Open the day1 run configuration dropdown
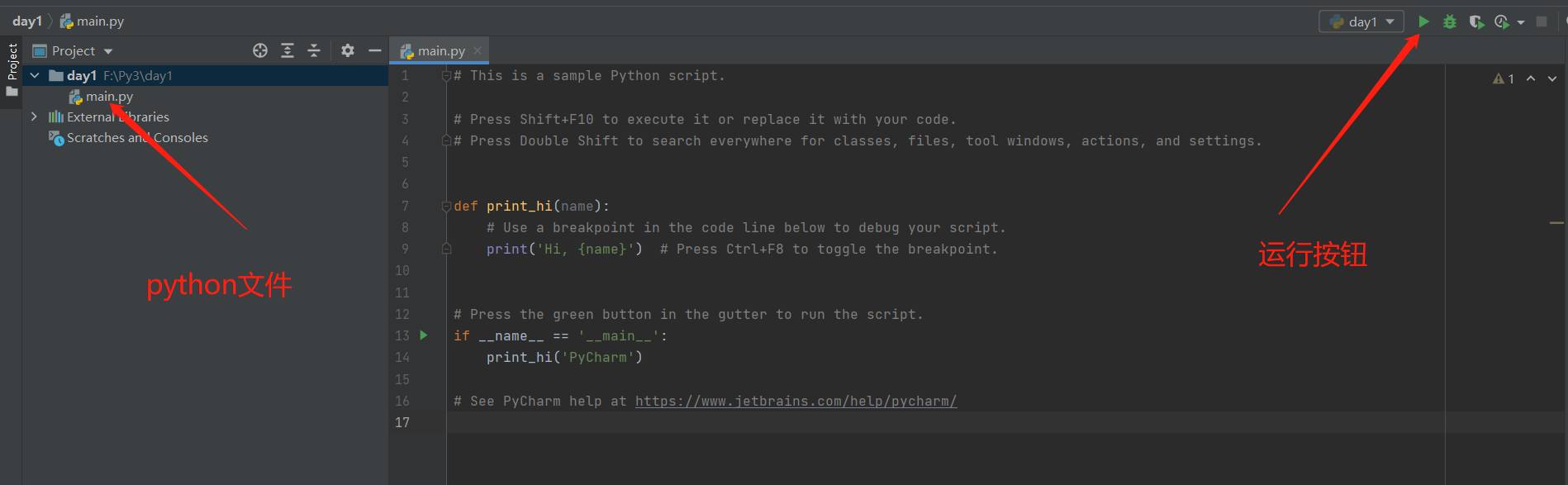1568x485 pixels. (x=1362, y=21)
